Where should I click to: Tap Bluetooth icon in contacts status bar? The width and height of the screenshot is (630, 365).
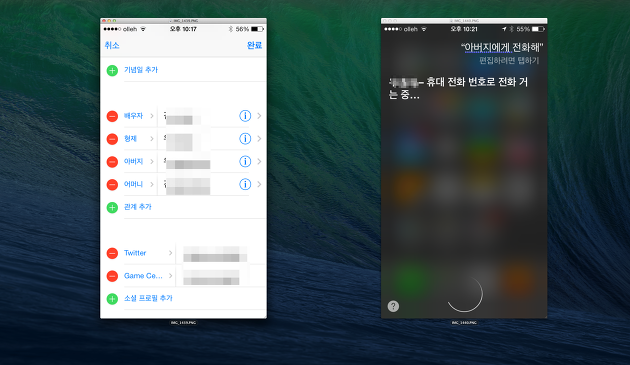(231, 29)
